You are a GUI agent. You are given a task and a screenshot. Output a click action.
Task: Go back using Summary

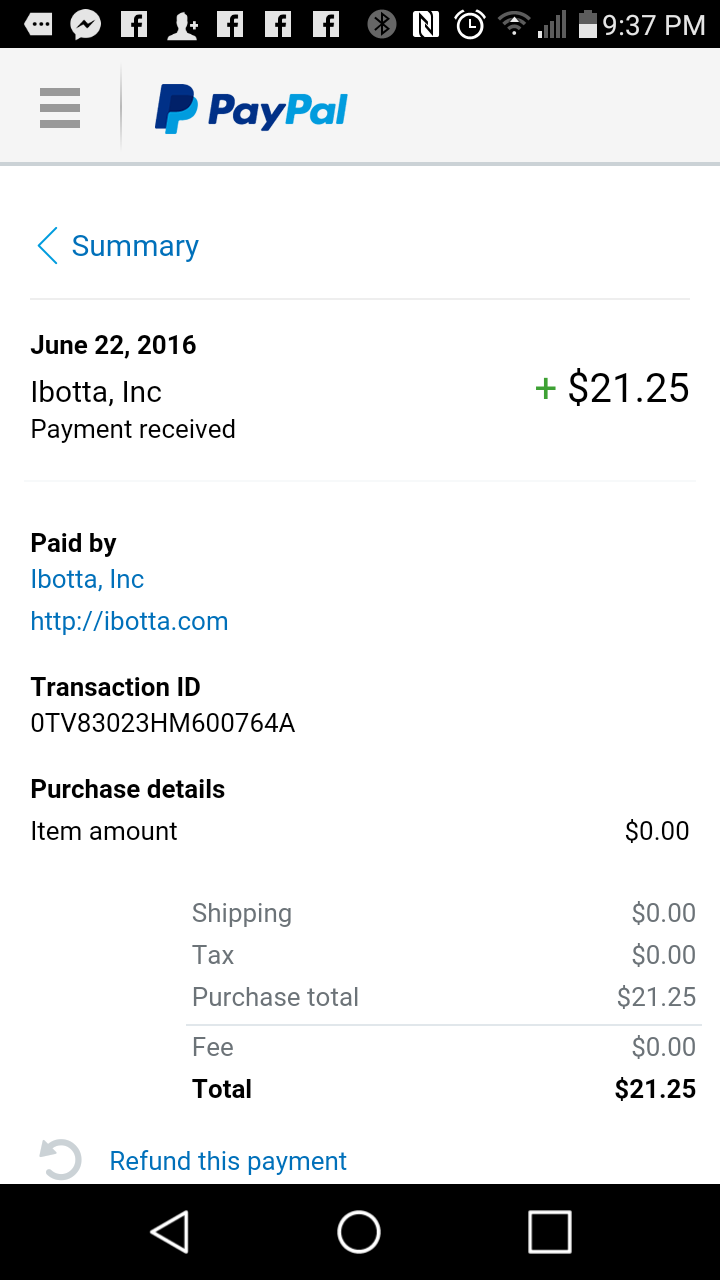click(x=134, y=245)
